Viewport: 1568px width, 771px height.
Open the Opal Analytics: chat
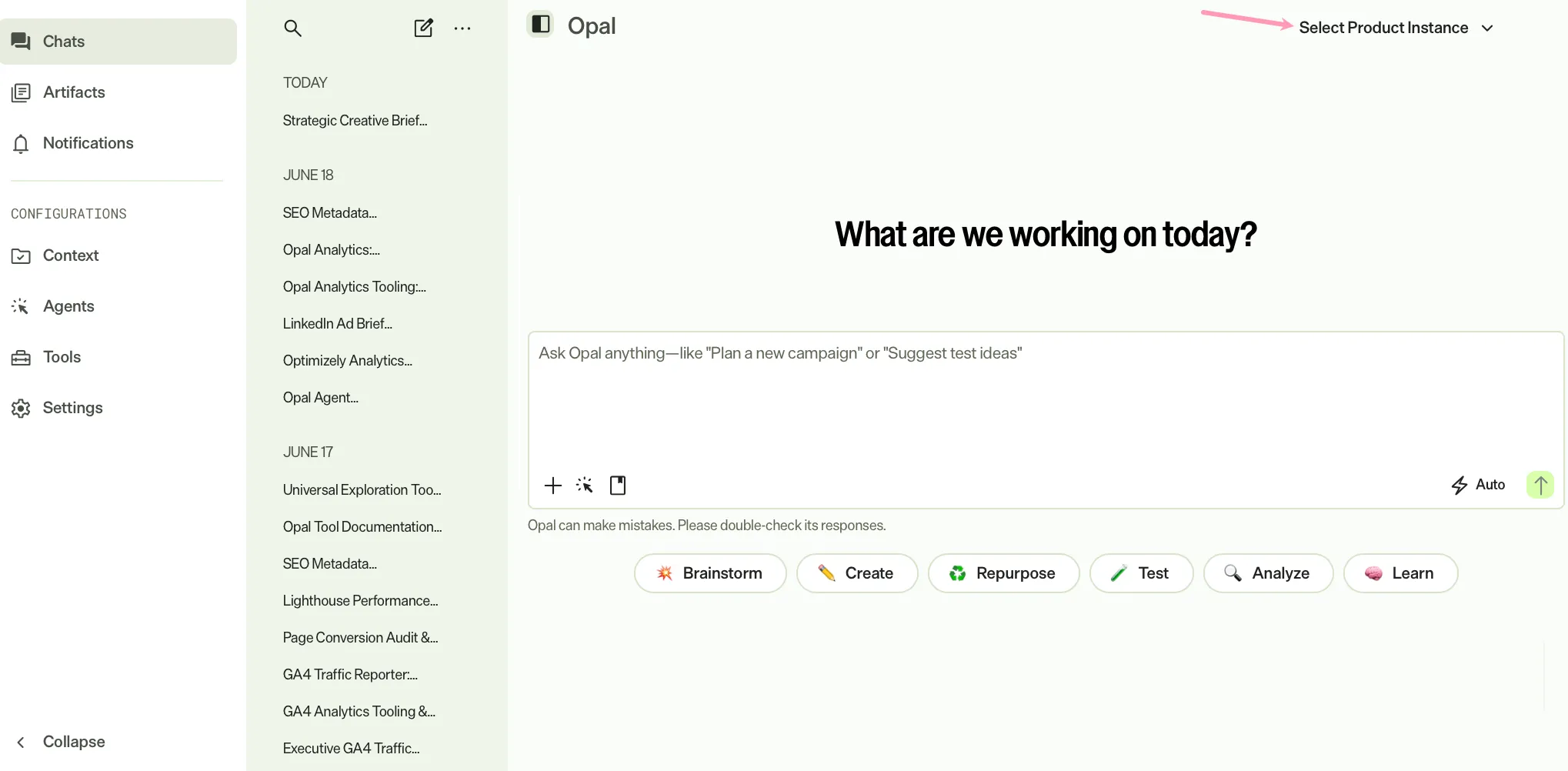[x=332, y=250]
